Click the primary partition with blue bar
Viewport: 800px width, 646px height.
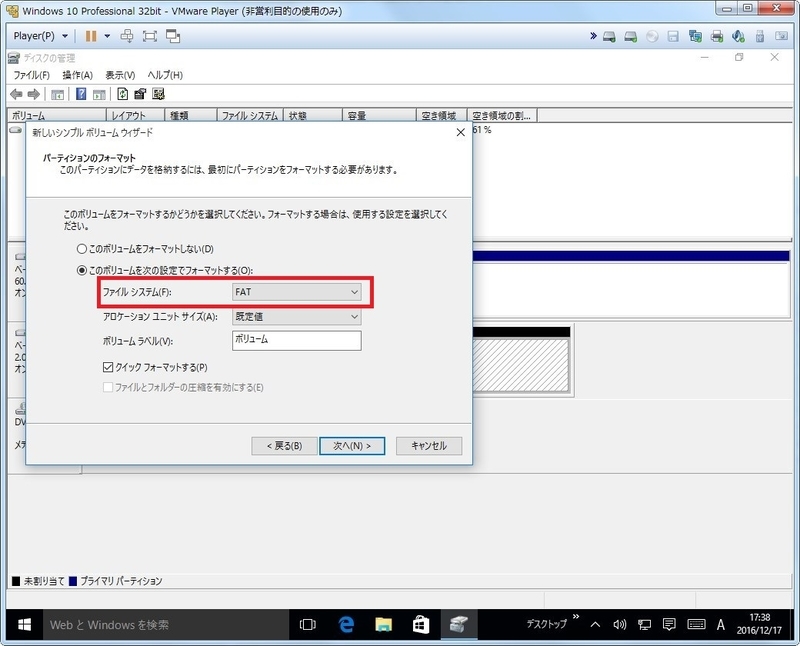631,284
